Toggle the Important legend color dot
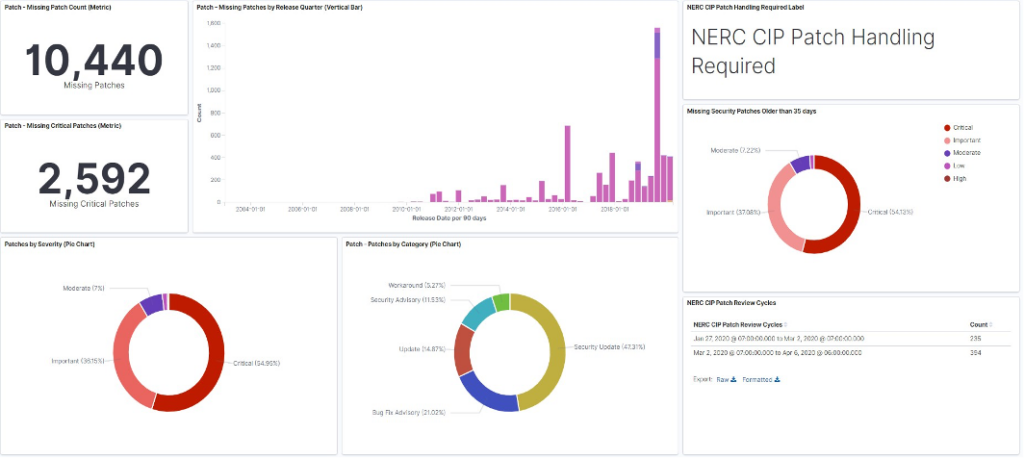The height and width of the screenshot is (459, 1024). pyautogui.click(x=947, y=140)
